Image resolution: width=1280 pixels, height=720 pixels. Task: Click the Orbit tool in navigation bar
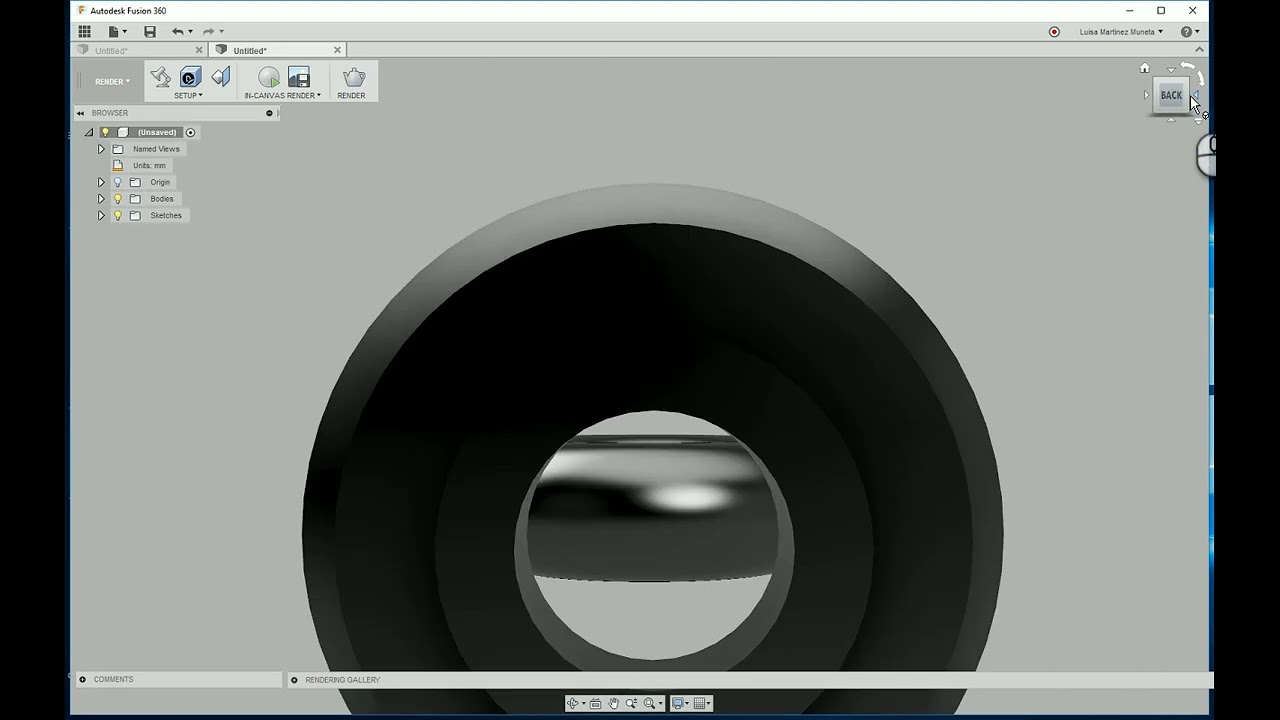click(572, 703)
